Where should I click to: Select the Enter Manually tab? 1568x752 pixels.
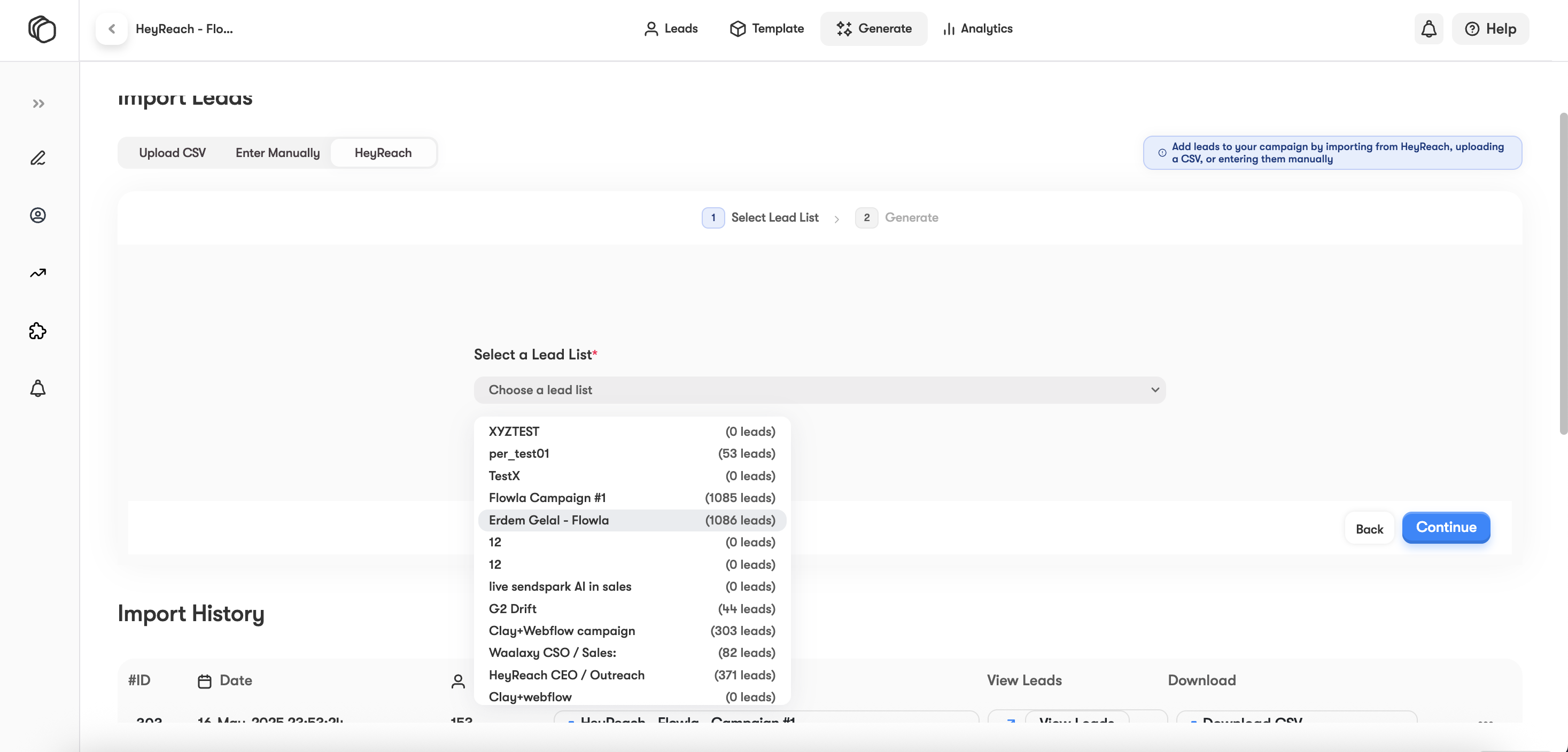click(x=277, y=153)
